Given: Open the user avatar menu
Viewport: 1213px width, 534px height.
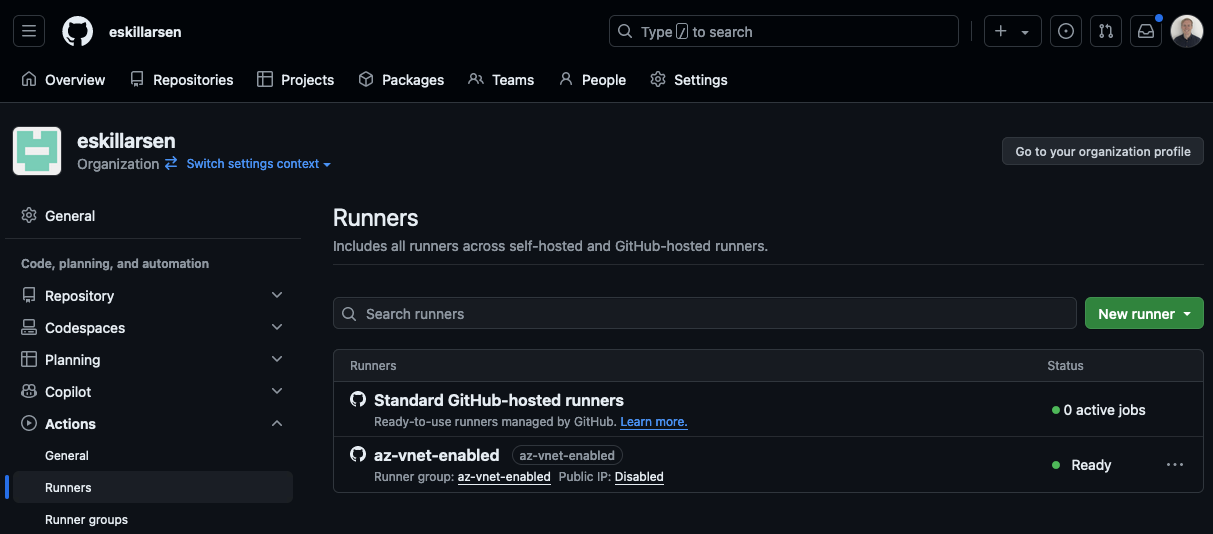Looking at the screenshot, I should point(1187,31).
